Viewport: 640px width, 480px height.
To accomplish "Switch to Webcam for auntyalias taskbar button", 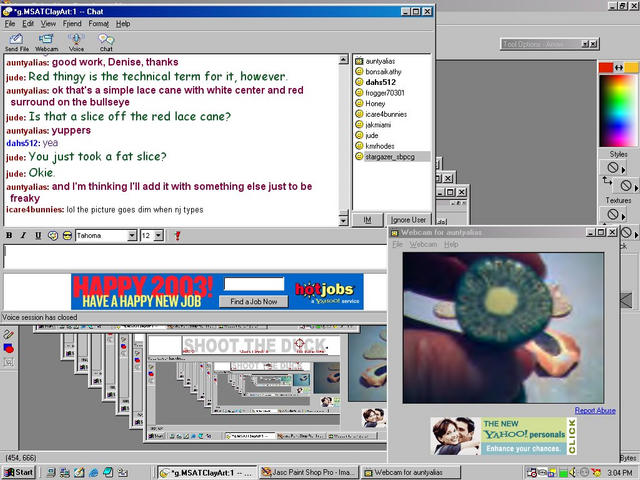I will click(411, 472).
